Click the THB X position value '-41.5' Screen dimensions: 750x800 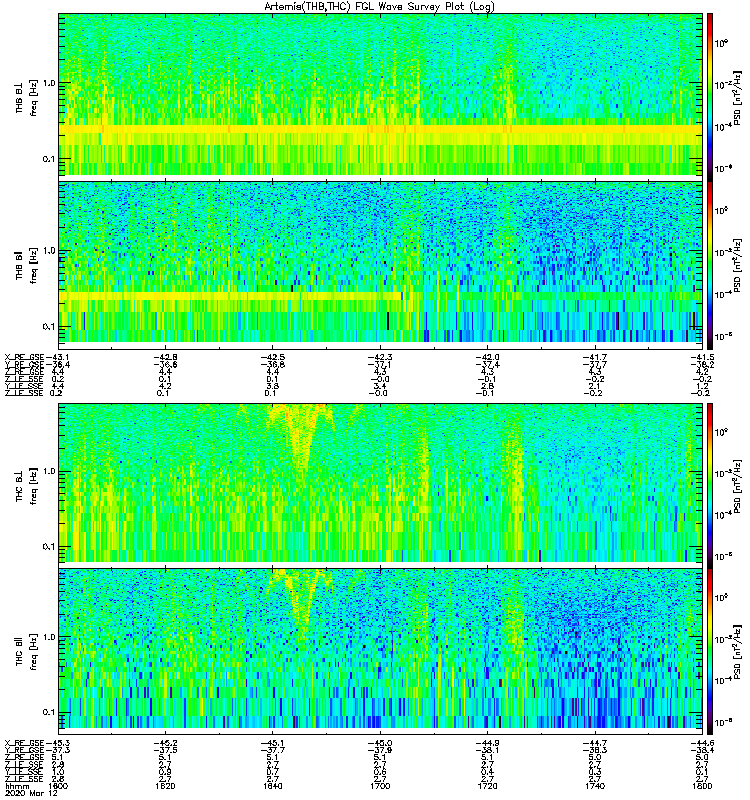(x=702, y=357)
